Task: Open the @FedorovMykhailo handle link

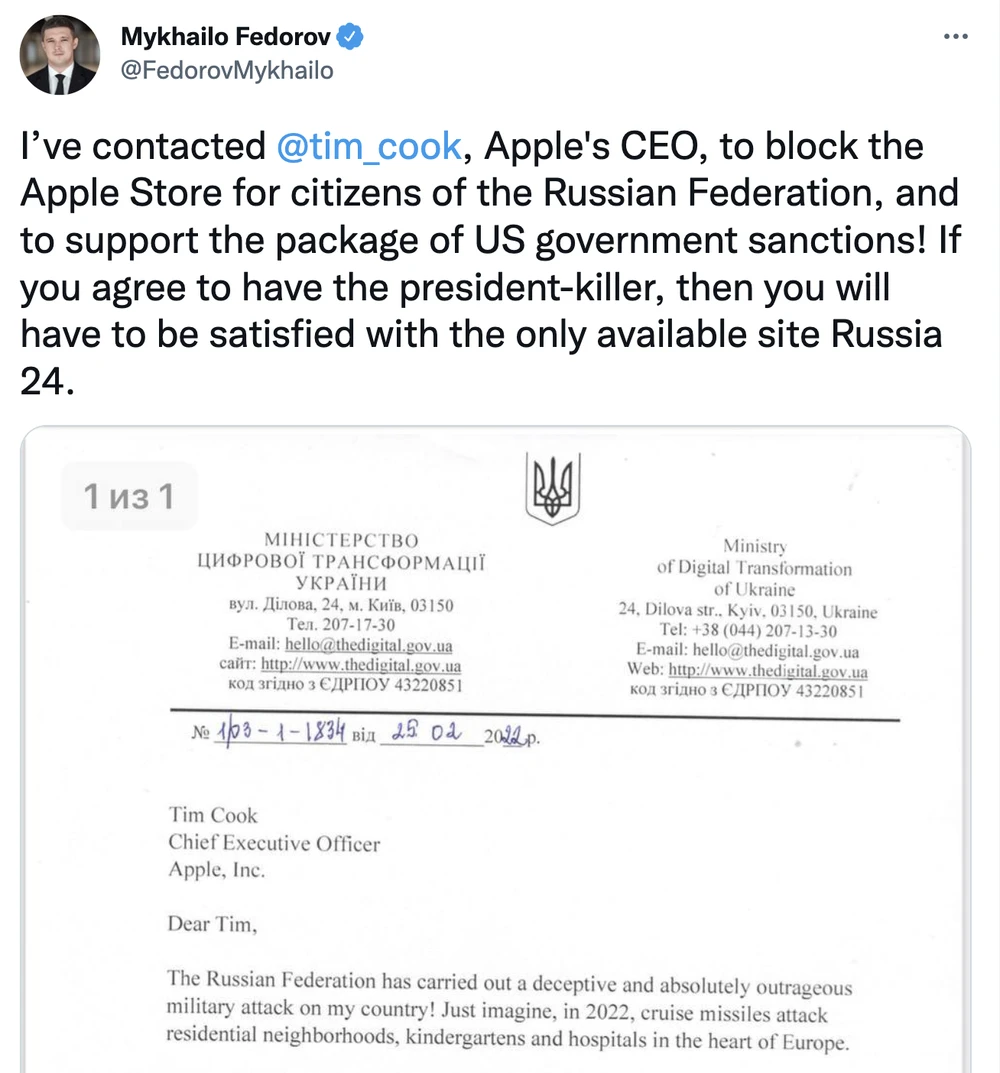Action: click(x=227, y=71)
